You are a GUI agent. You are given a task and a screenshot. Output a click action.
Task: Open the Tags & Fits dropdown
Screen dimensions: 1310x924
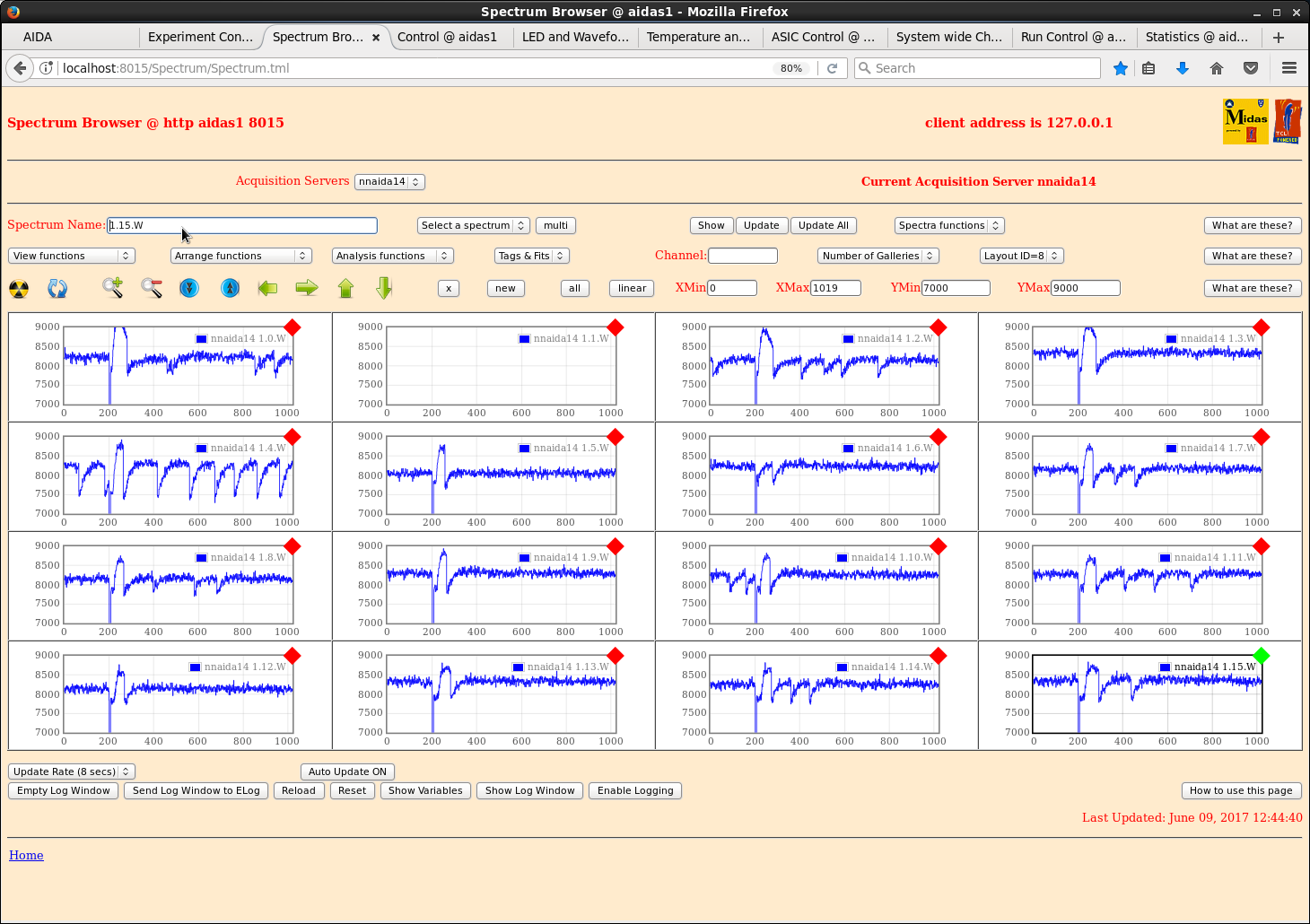pyautogui.click(x=532, y=256)
